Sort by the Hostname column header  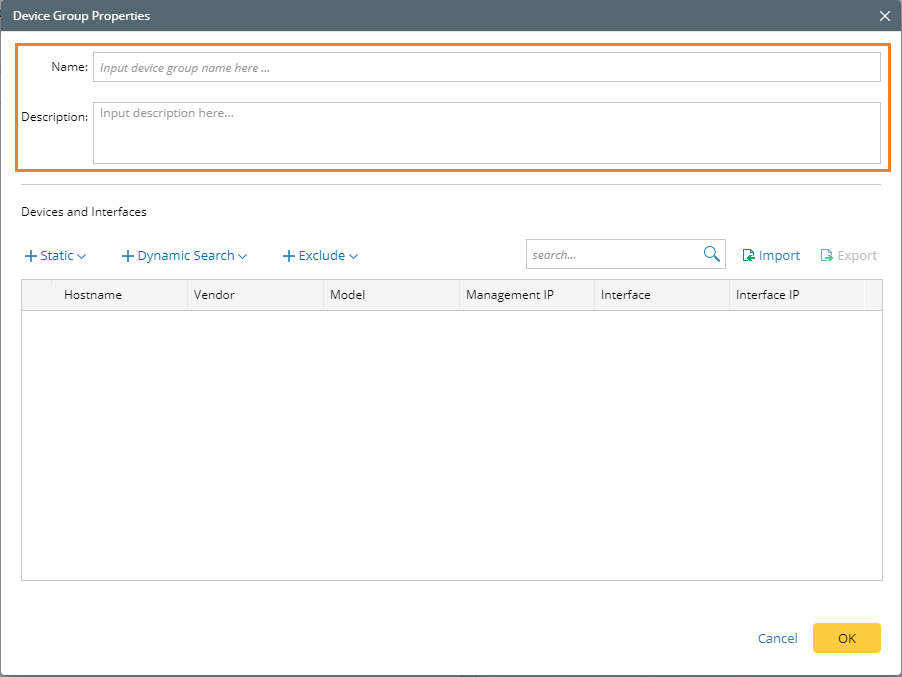pos(93,295)
